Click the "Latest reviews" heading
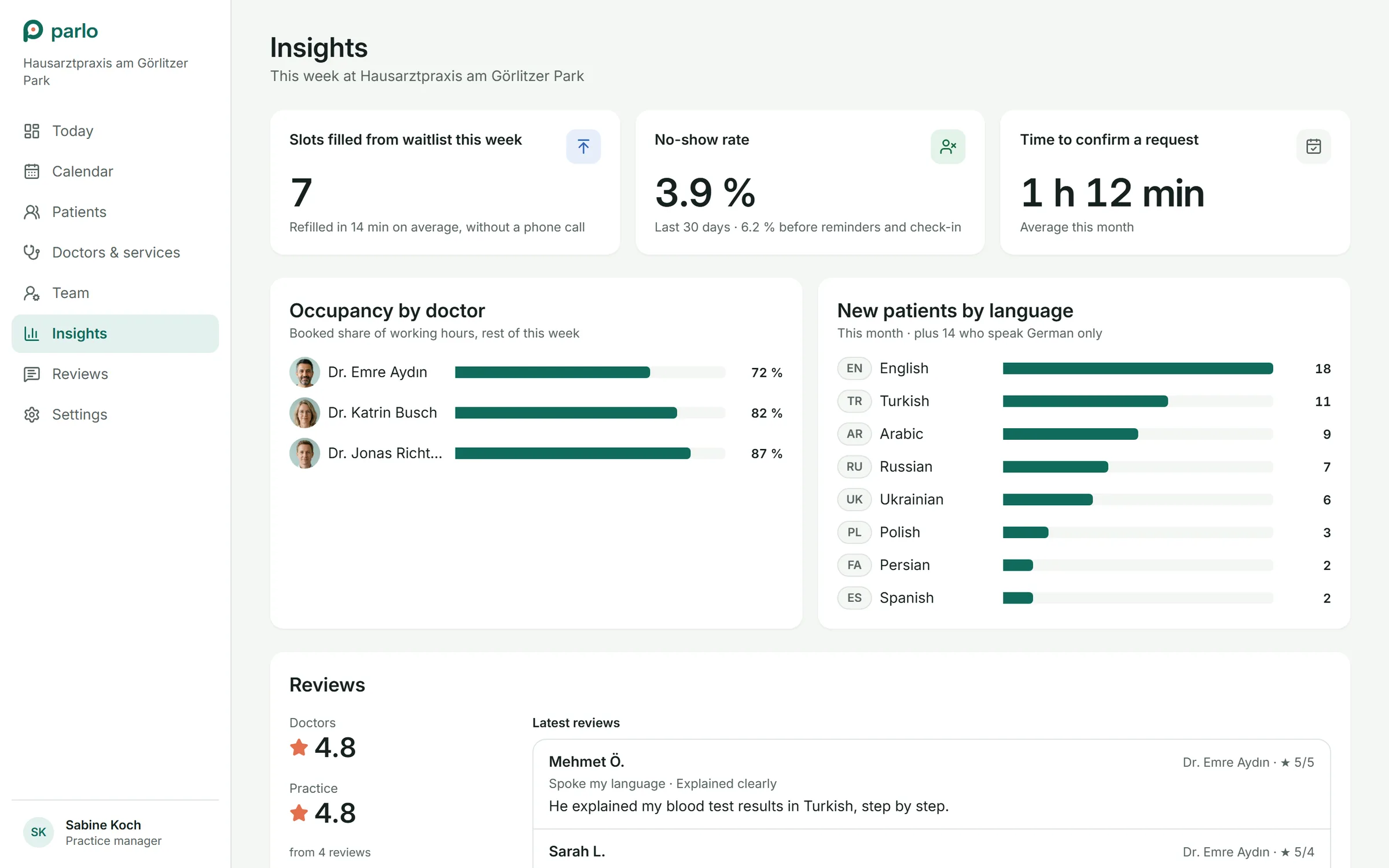The width and height of the screenshot is (1389, 868). coord(576,723)
